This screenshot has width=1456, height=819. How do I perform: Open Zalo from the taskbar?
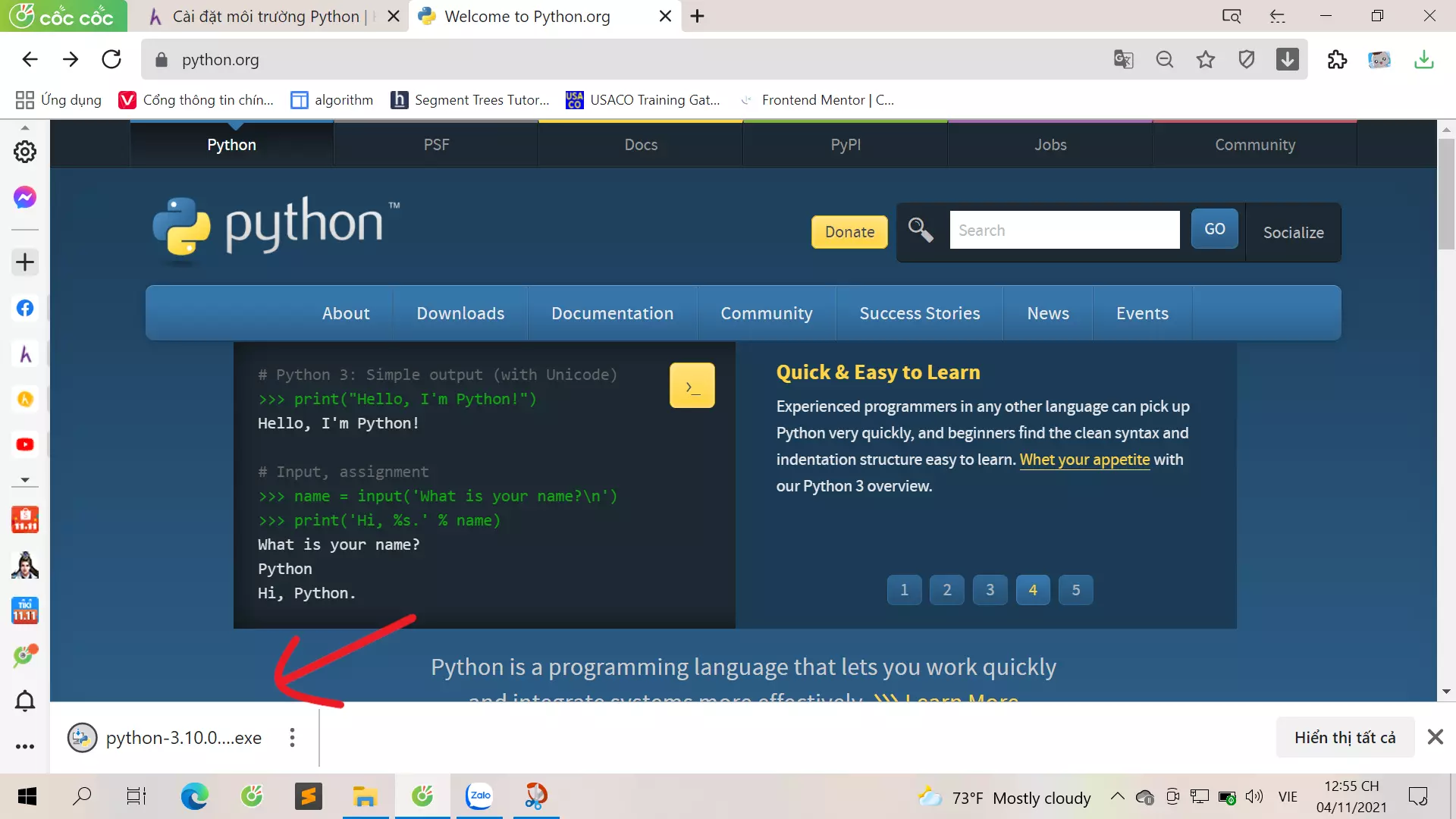479,796
